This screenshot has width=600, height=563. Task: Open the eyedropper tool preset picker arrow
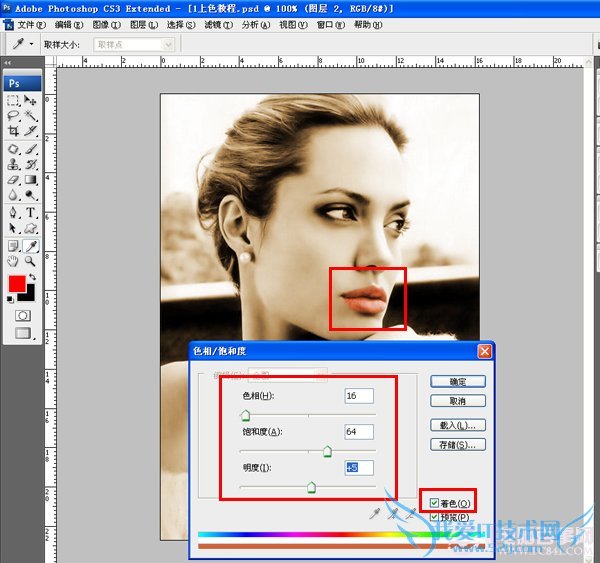click(31, 45)
